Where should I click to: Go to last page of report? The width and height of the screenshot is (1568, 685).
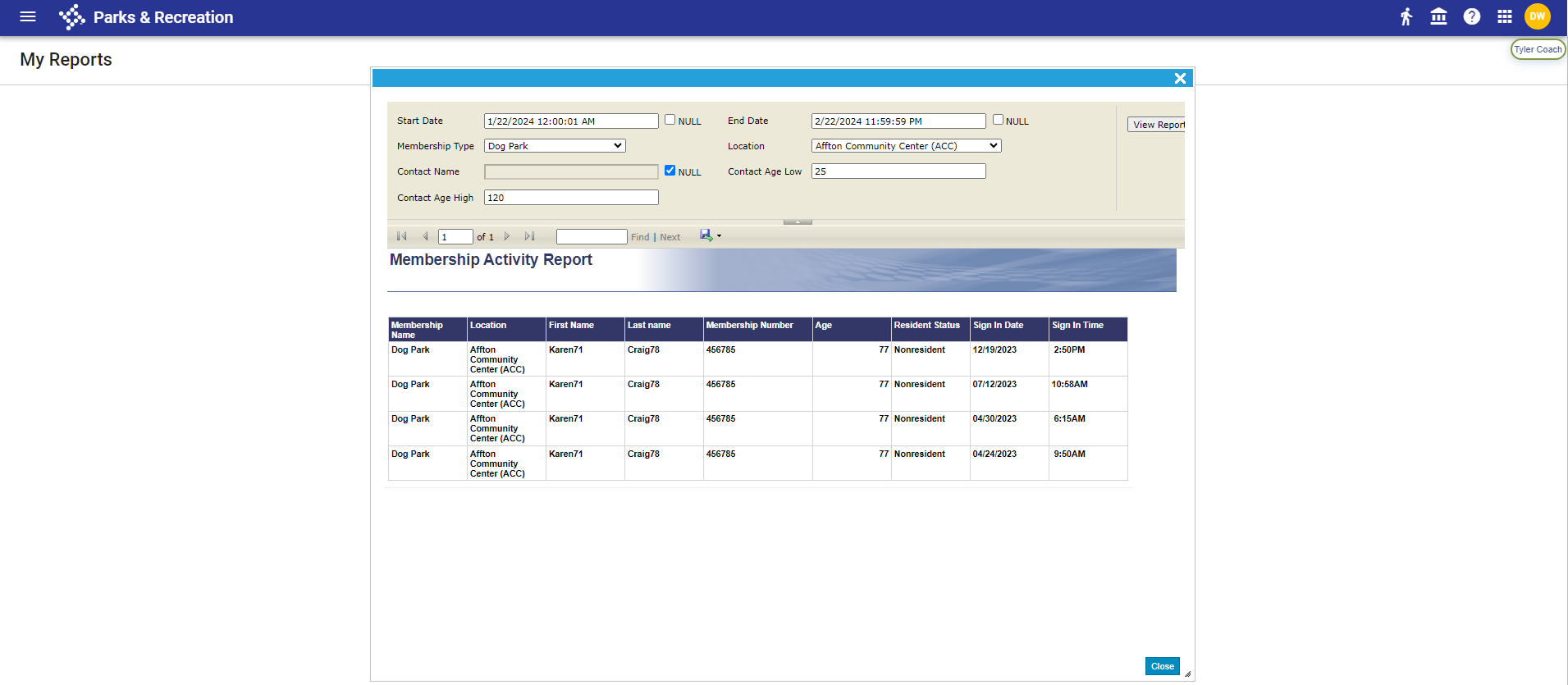529,236
